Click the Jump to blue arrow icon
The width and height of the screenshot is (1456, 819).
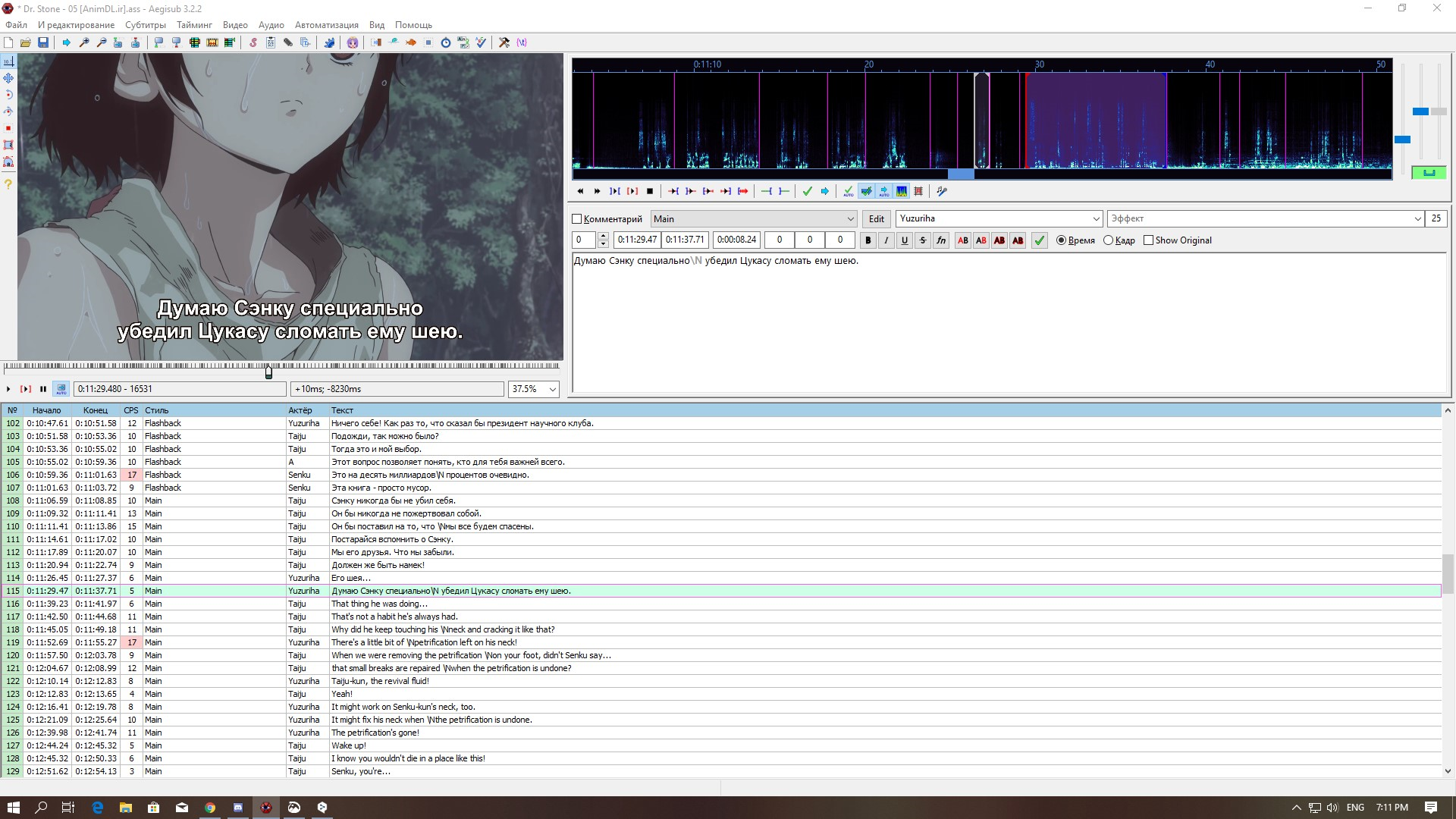(66, 42)
